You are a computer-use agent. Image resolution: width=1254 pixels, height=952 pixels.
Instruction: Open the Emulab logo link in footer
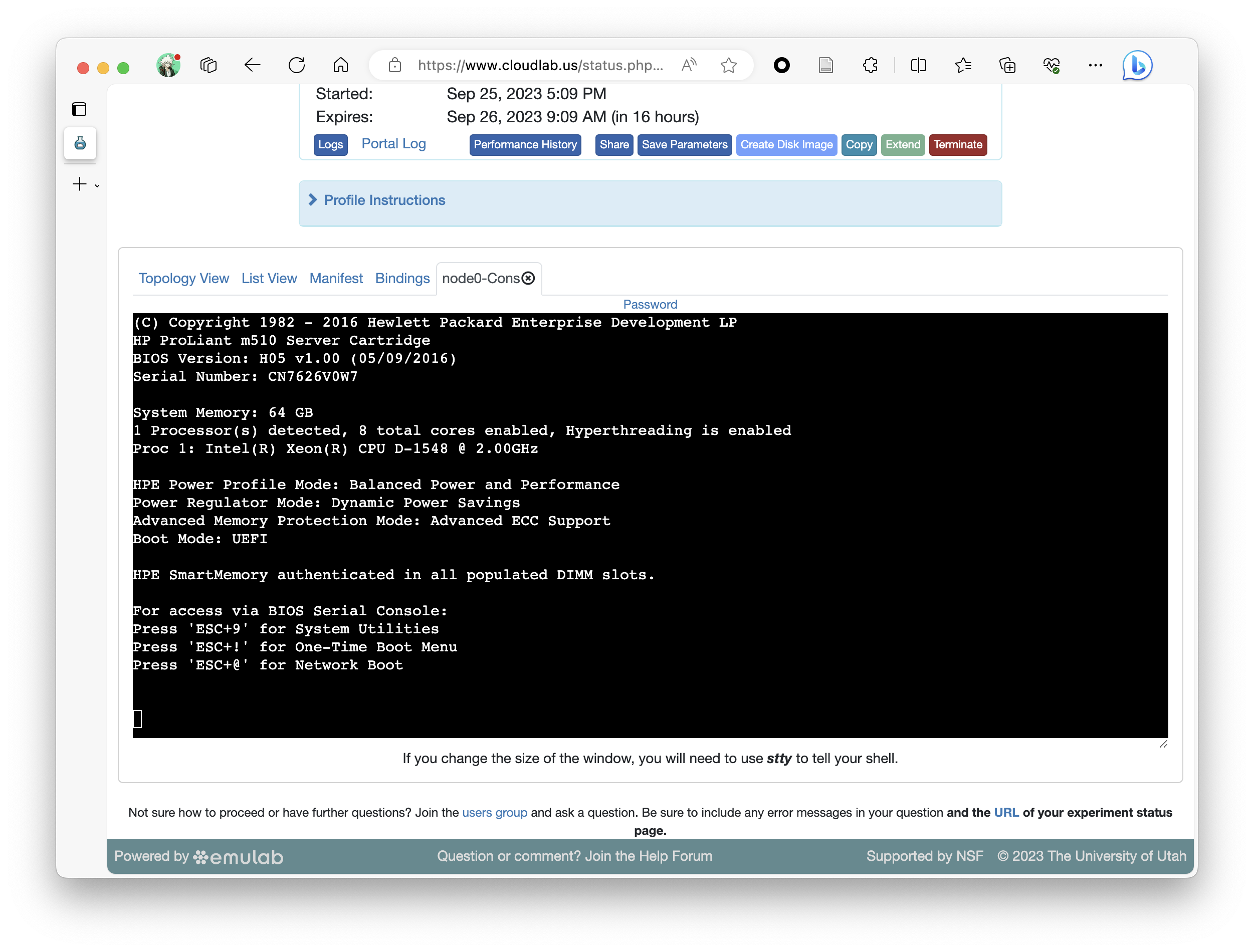pos(238,857)
